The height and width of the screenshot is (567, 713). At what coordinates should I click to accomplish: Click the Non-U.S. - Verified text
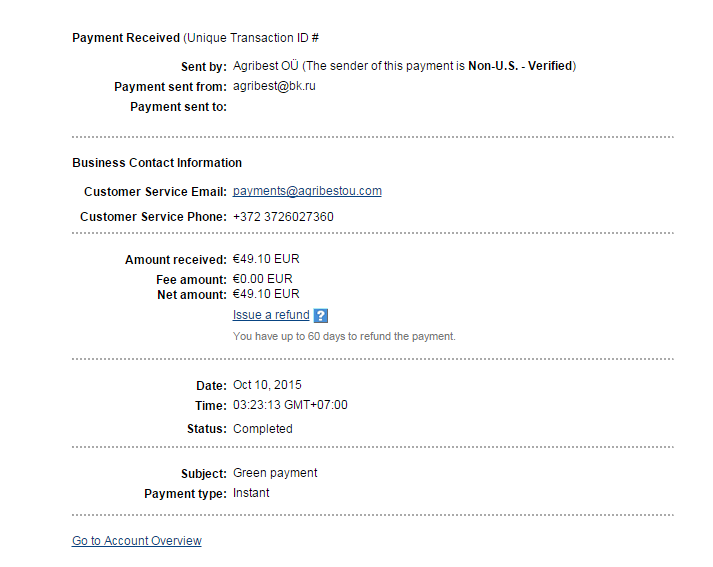pos(520,66)
